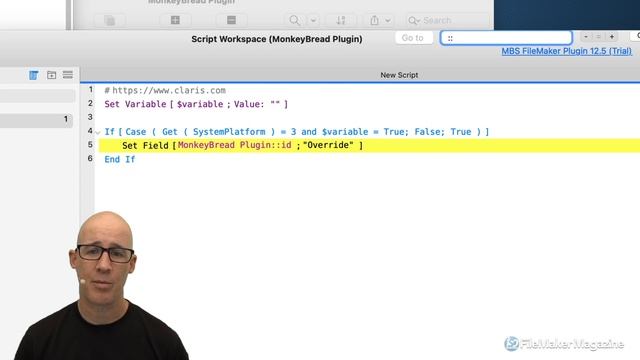Select the End If step
Viewport: 640px width, 360px height.
(x=120, y=159)
